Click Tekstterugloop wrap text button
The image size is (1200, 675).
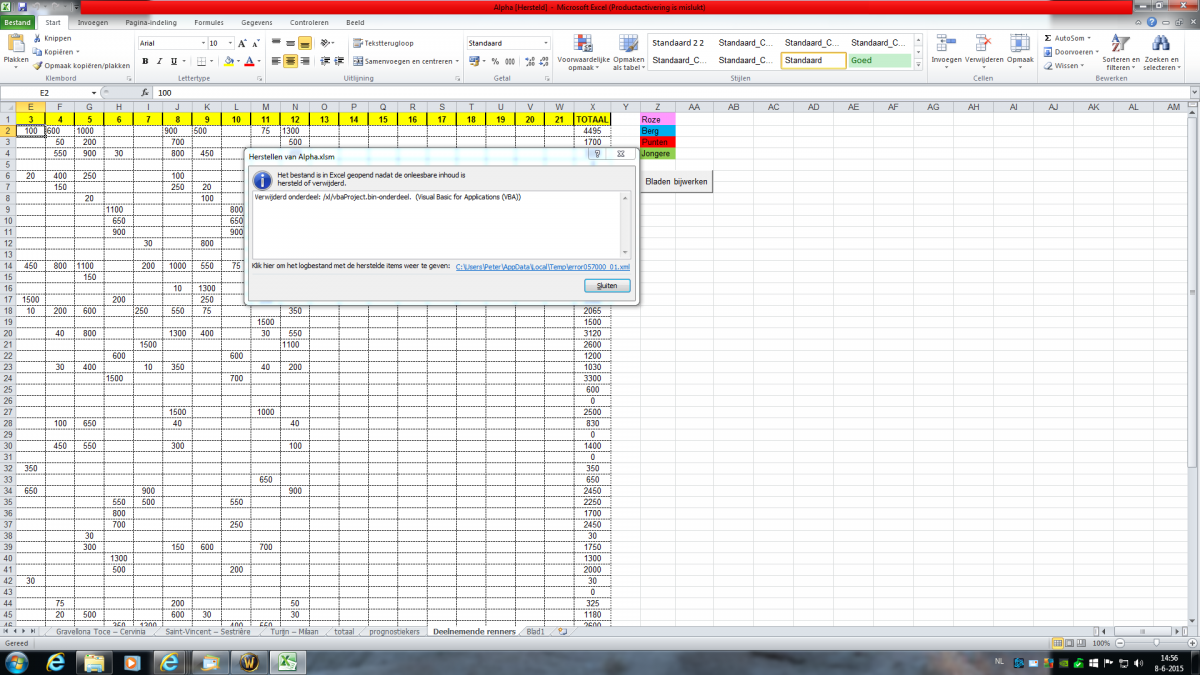383,44
